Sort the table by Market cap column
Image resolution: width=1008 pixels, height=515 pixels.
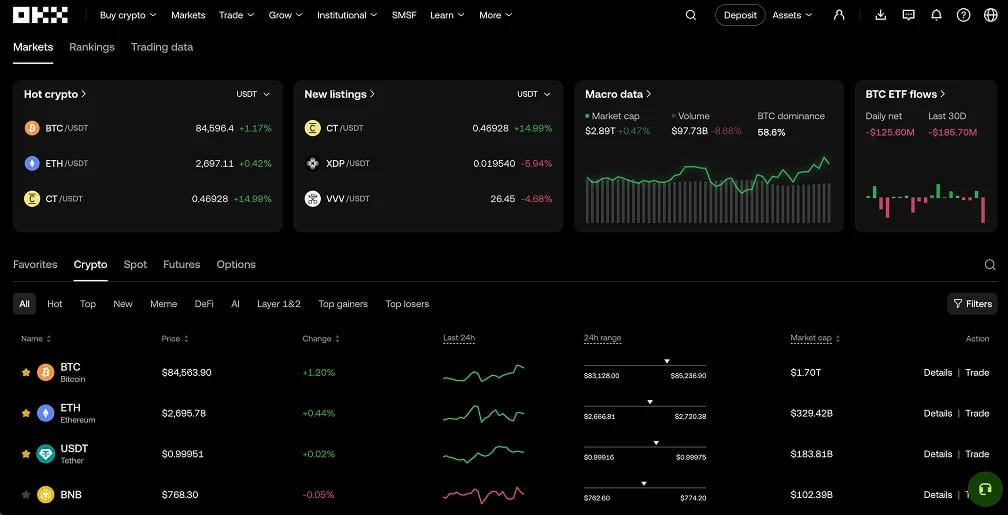point(815,339)
